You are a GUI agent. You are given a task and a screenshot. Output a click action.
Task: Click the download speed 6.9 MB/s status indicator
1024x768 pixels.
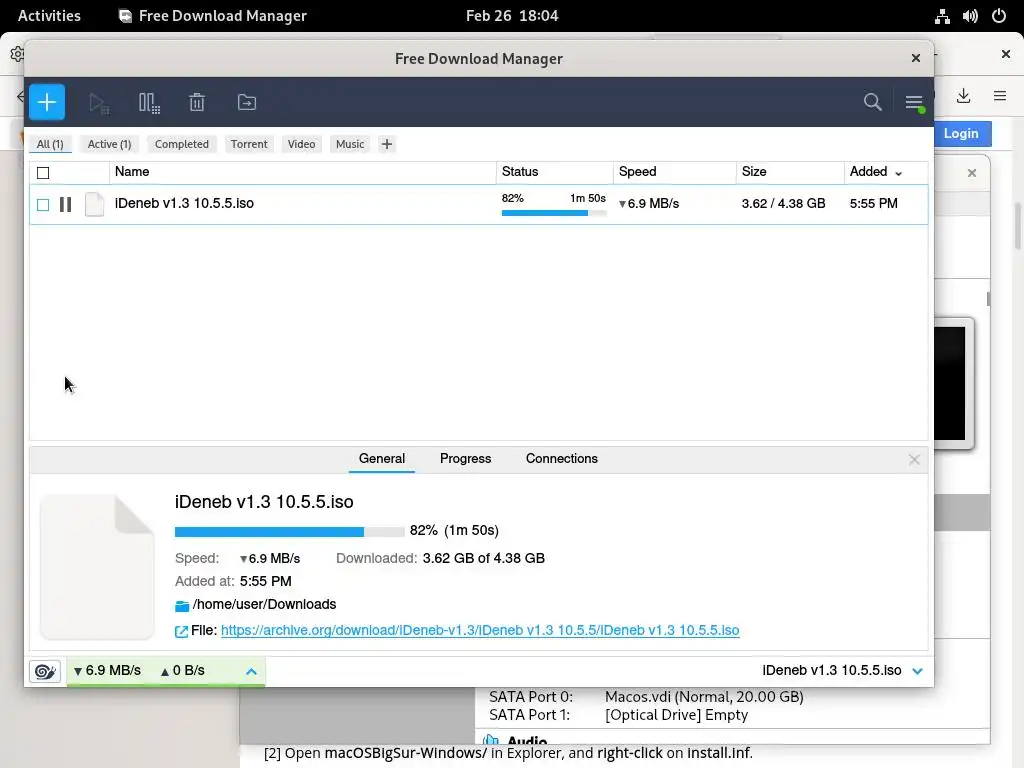click(106, 671)
